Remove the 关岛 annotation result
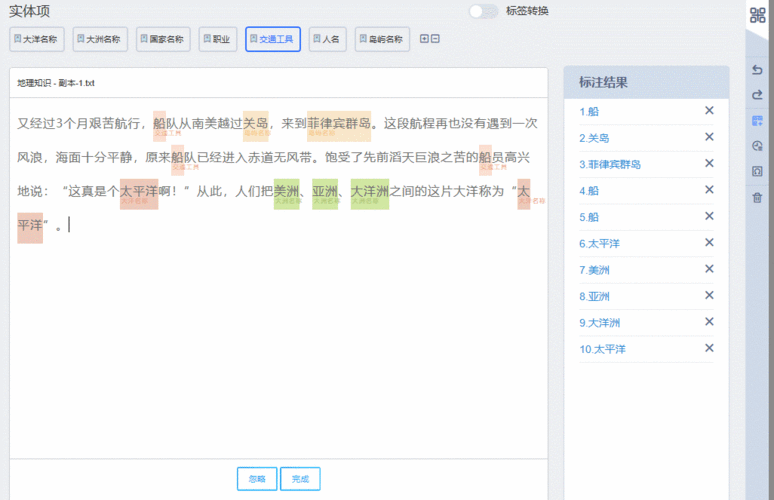This screenshot has height=500, width=774. point(709,137)
